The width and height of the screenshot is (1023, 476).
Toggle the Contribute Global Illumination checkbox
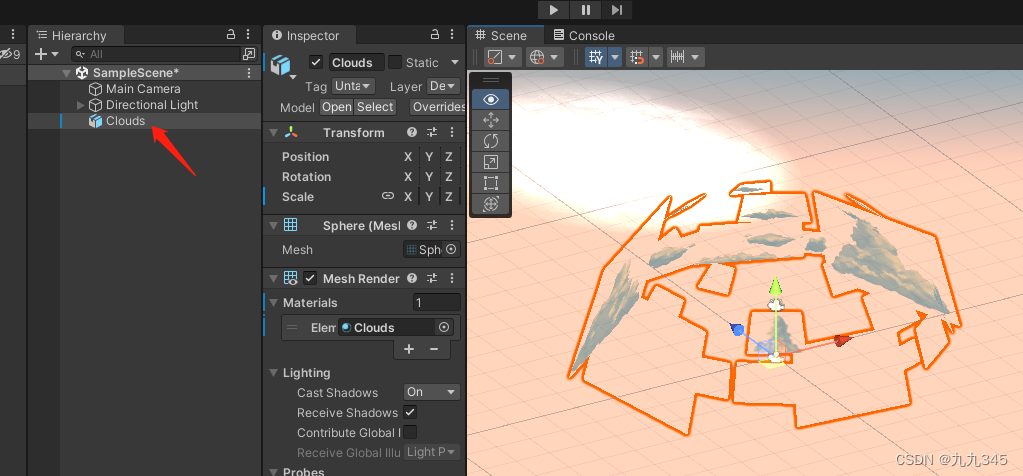(x=410, y=432)
